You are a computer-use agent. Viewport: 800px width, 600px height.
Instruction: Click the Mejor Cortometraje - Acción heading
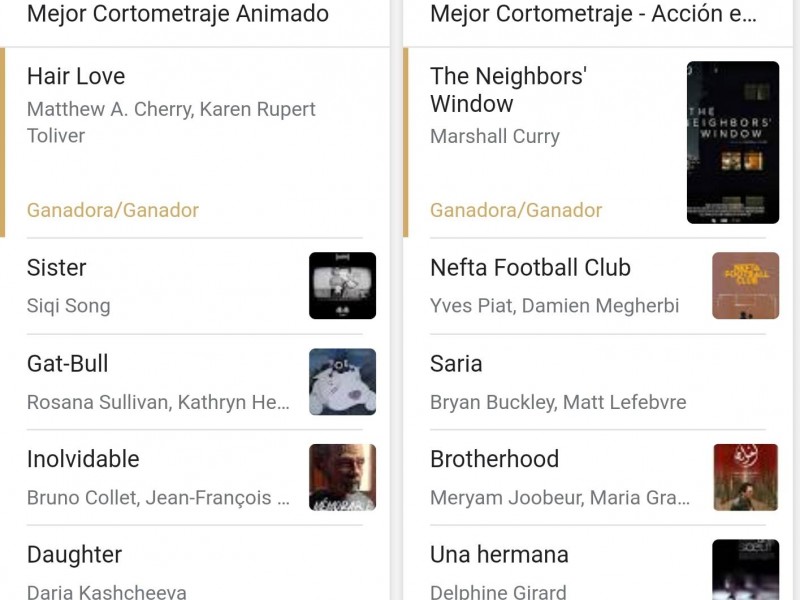pyautogui.click(x=593, y=14)
